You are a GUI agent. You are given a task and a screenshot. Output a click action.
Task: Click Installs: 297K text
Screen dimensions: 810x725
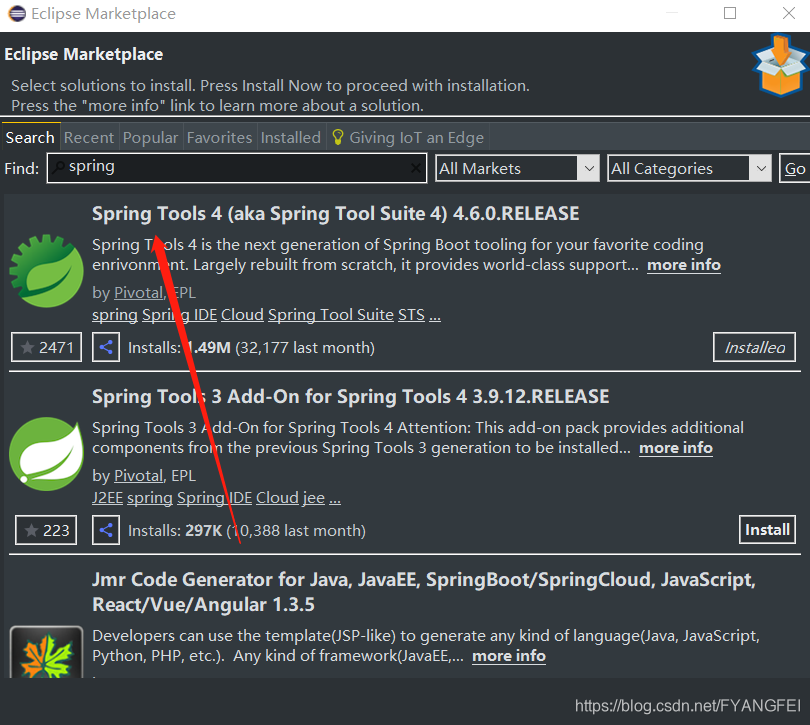[x=175, y=531]
